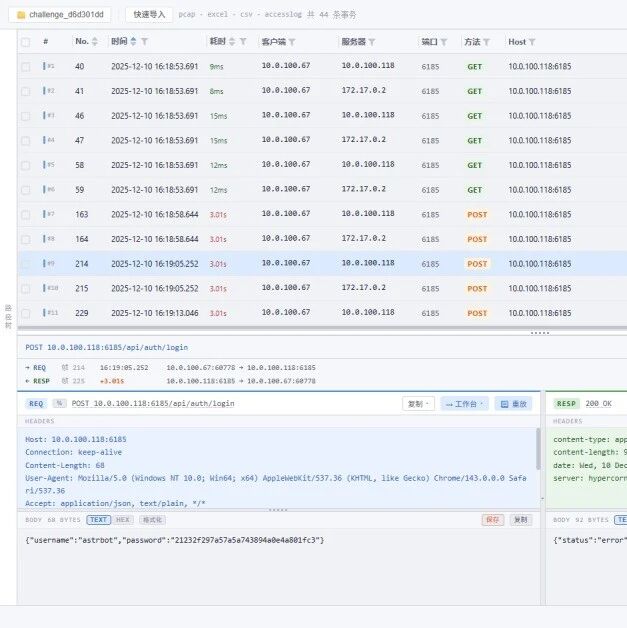The width and height of the screenshot is (627, 628).
Task: Open the 客户端 column filter
Action: coord(292,42)
